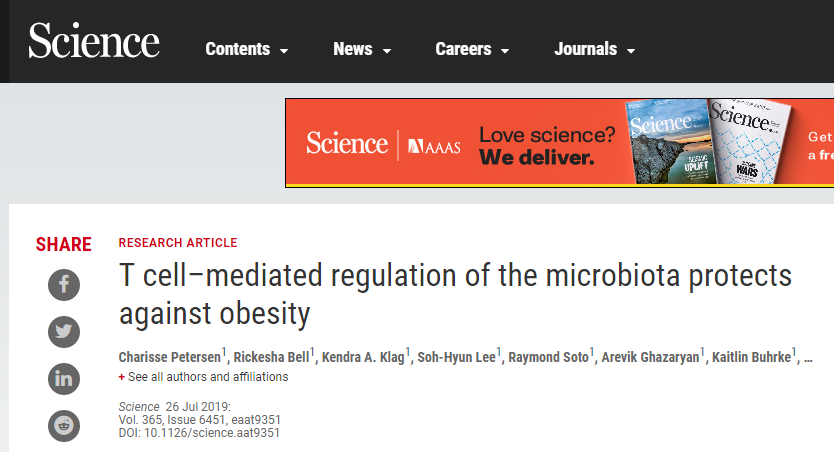
Task: Open the Contents dropdown menu
Action: [x=247, y=49]
